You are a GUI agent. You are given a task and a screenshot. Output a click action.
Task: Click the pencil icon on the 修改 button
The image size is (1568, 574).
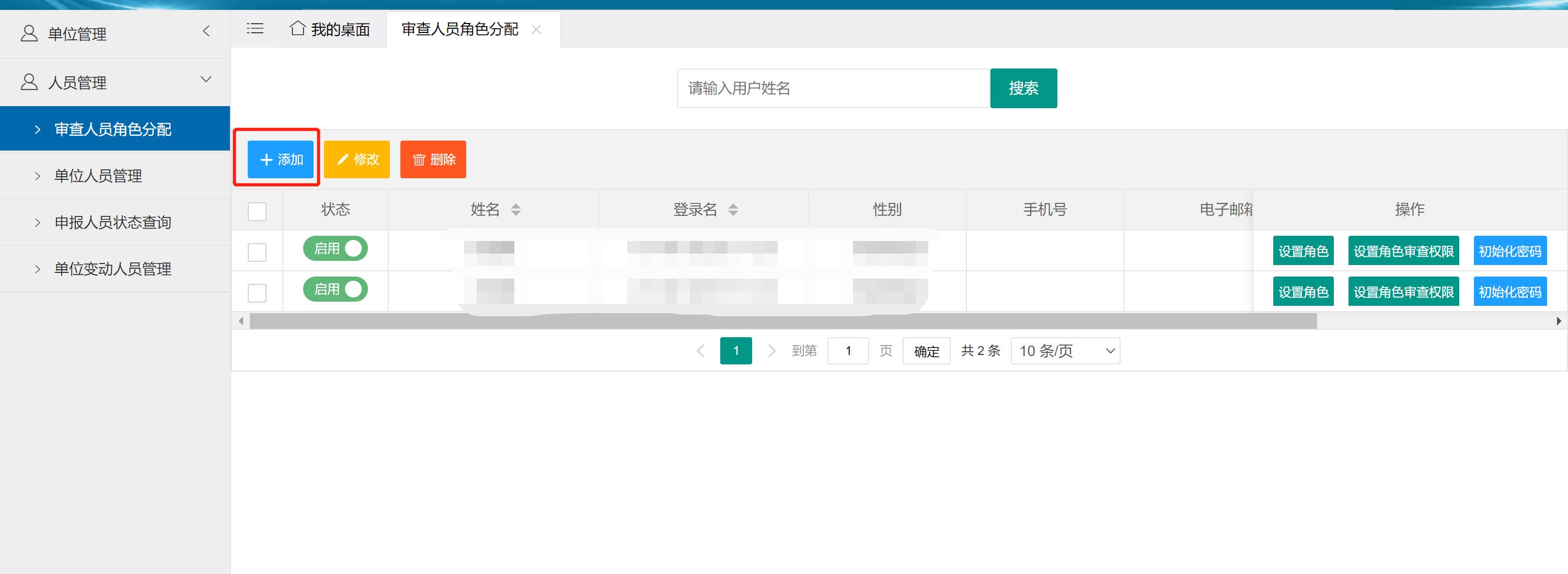[x=343, y=159]
